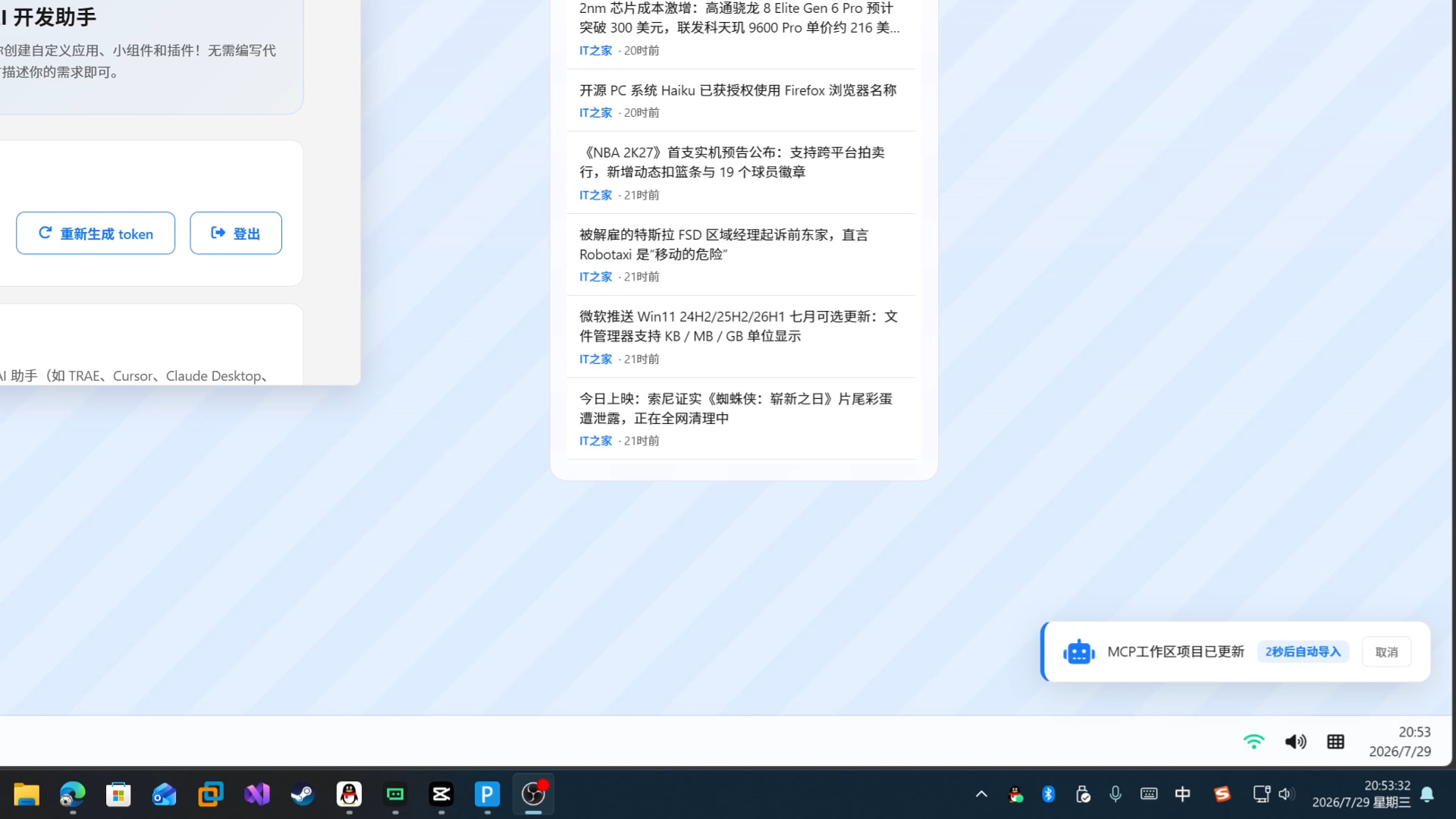Click the green Wi-Fi icon in the white bar
The height and width of the screenshot is (819, 1456).
click(x=1254, y=741)
